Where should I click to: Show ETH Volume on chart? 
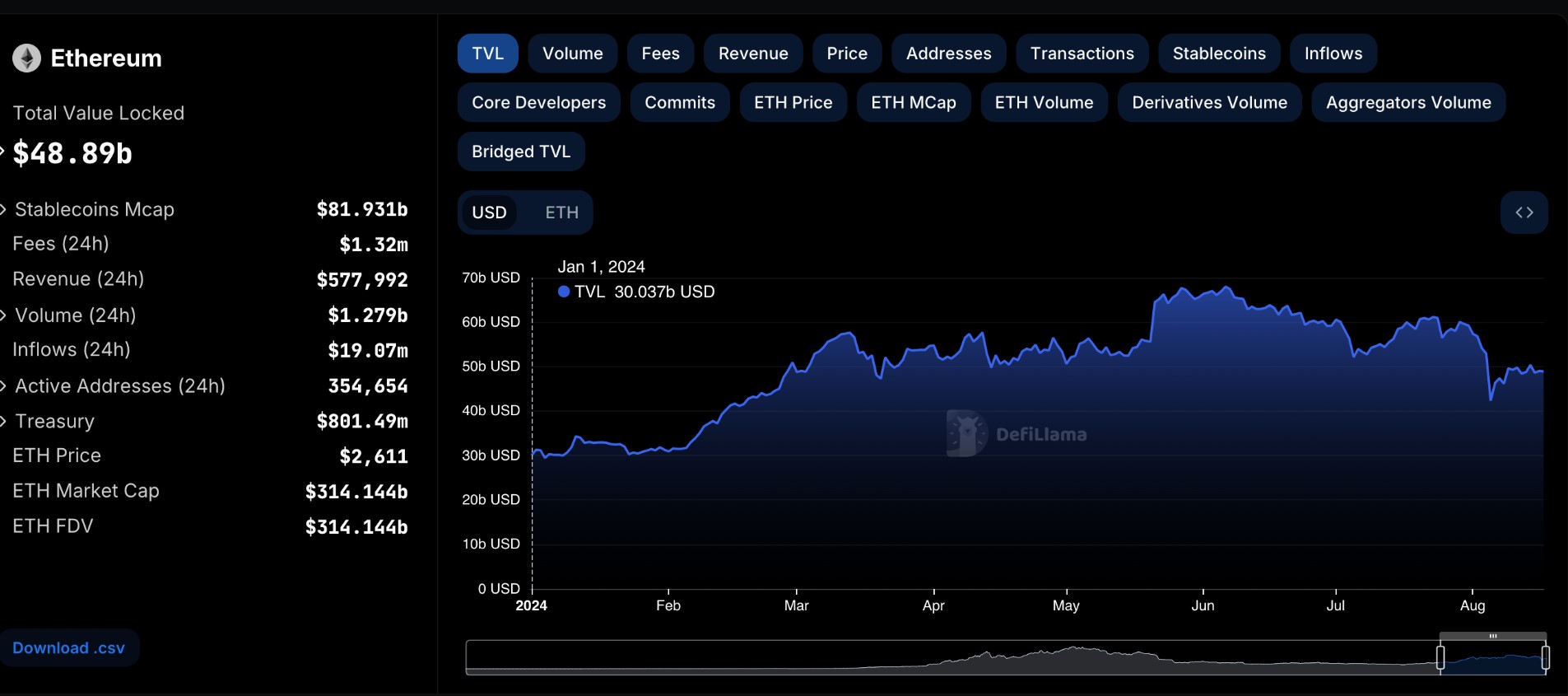click(1044, 102)
